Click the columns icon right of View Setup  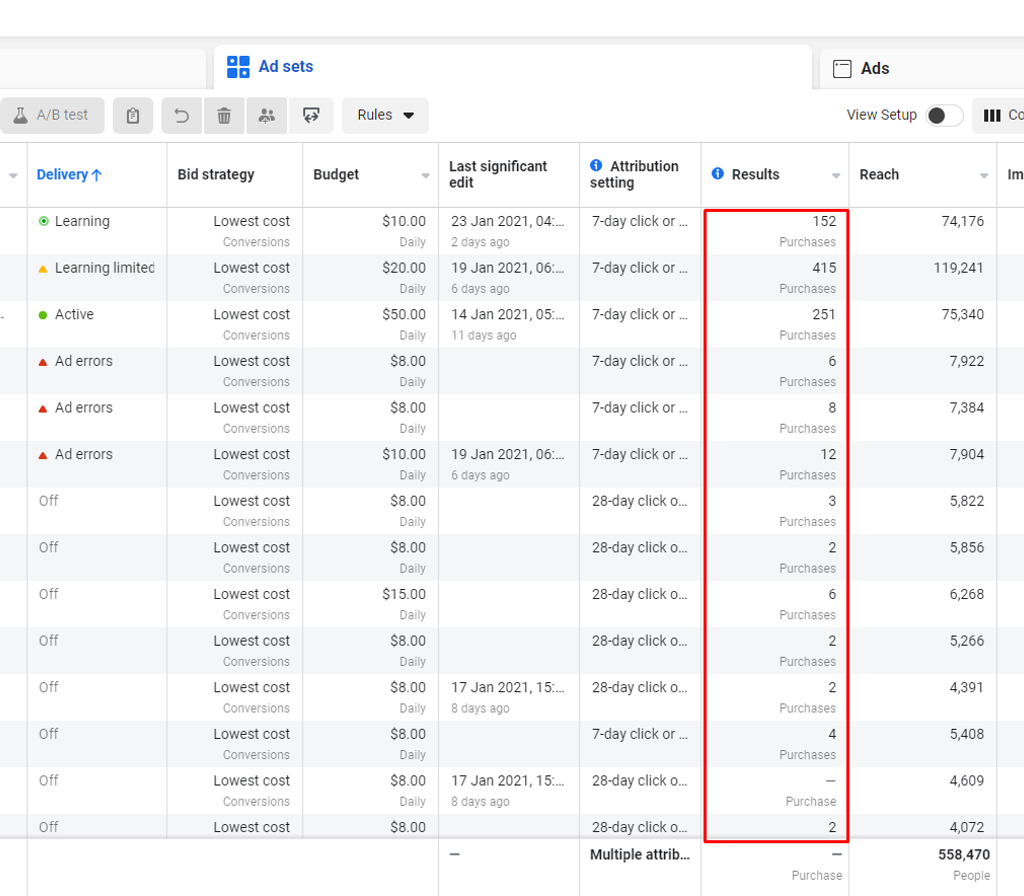click(992, 116)
